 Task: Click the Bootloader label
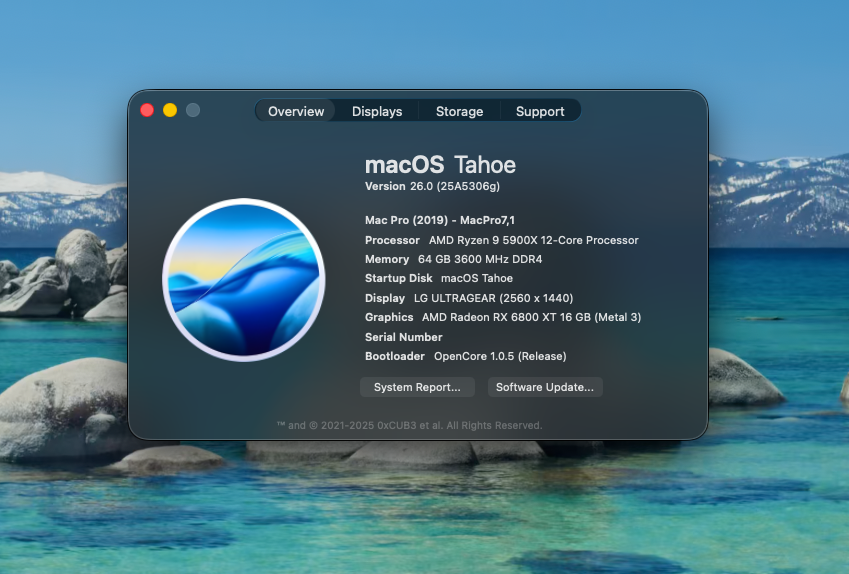pos(395,356)
